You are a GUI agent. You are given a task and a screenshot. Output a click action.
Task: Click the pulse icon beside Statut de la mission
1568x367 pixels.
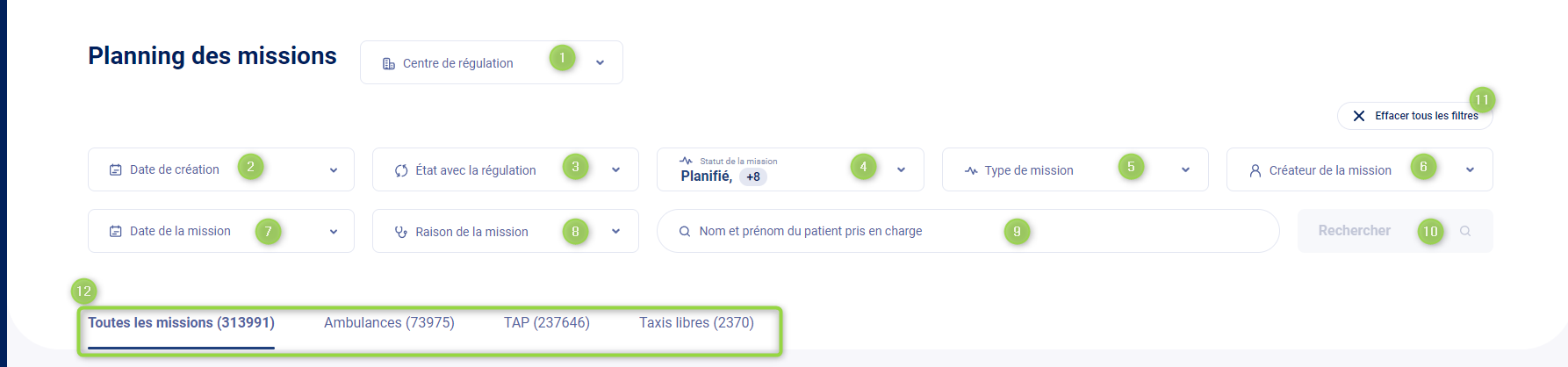coord(686,161)
